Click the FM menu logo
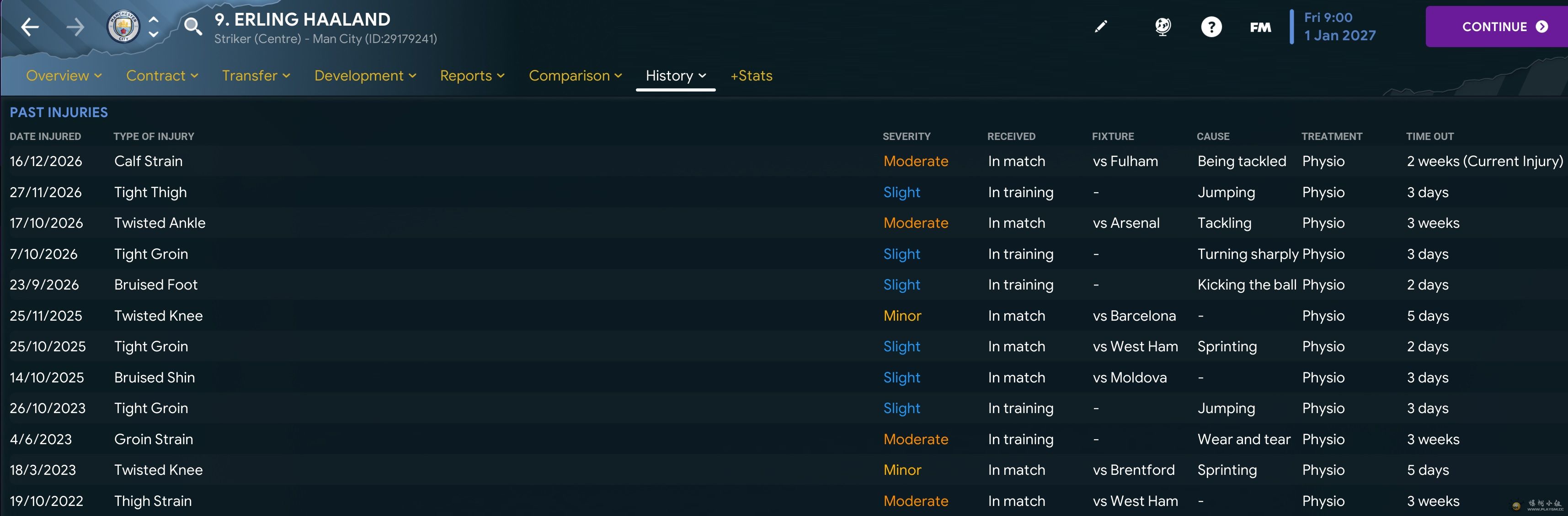1568x516 pixels. pos(1260,27)
